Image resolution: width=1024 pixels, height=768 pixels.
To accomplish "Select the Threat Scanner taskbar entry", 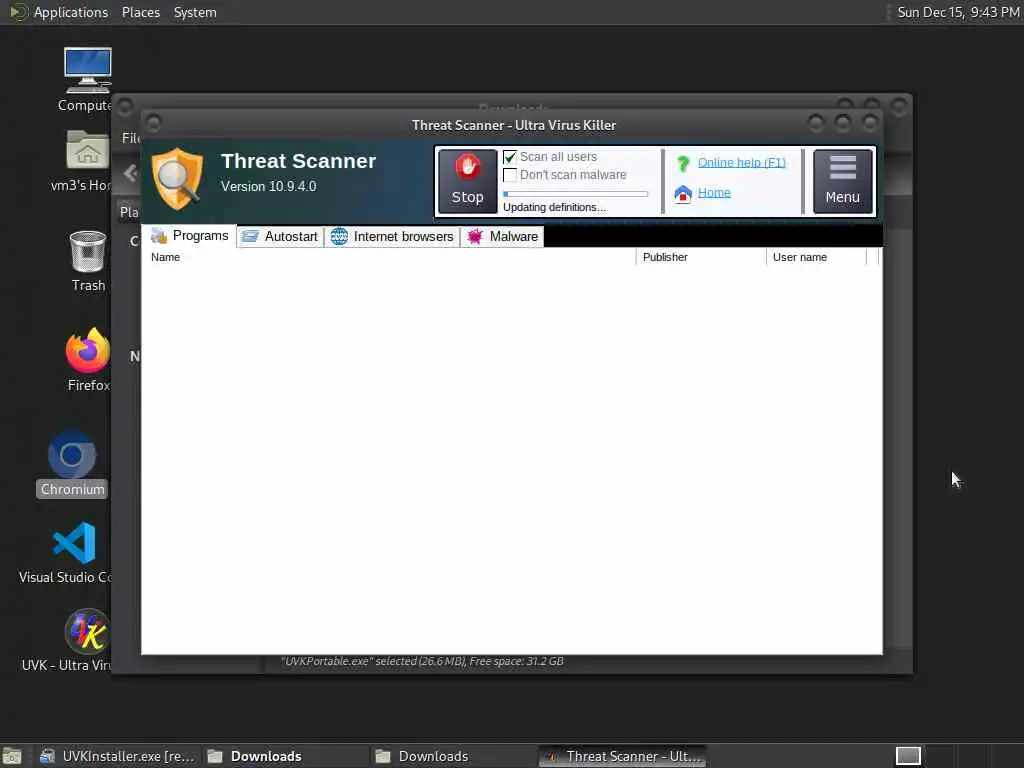I will click(622, 756).
